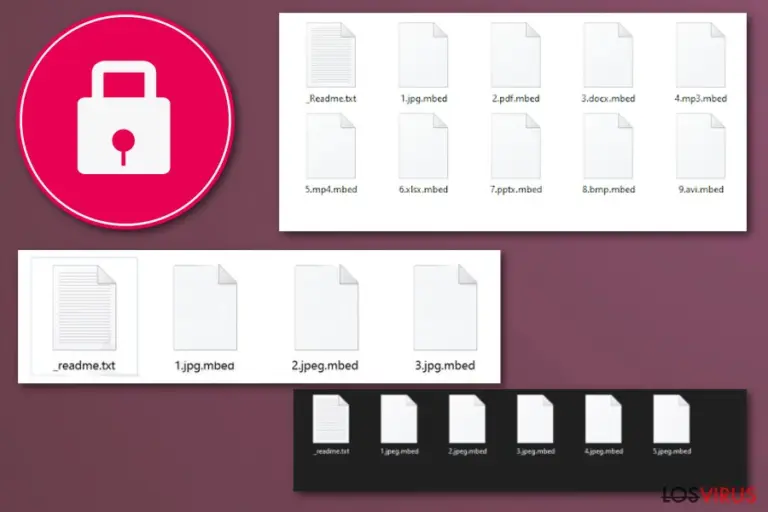Select _readme.txt in the dark folder window
This screenshot has width=768, height=512.
pos(331,425)
